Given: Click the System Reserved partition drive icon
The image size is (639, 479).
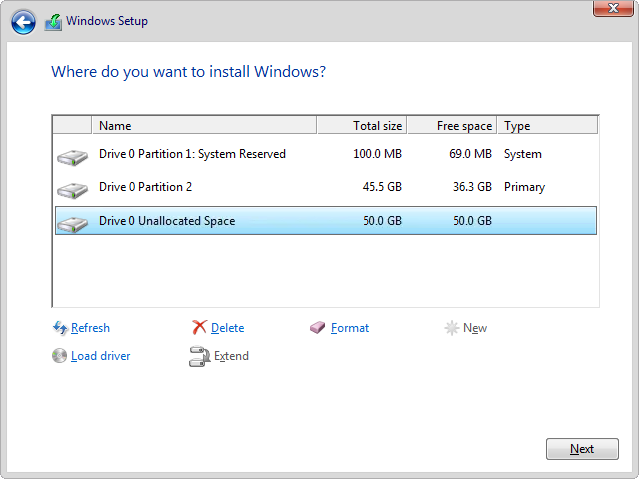Looking at the screenshot, I should [72, 156].
